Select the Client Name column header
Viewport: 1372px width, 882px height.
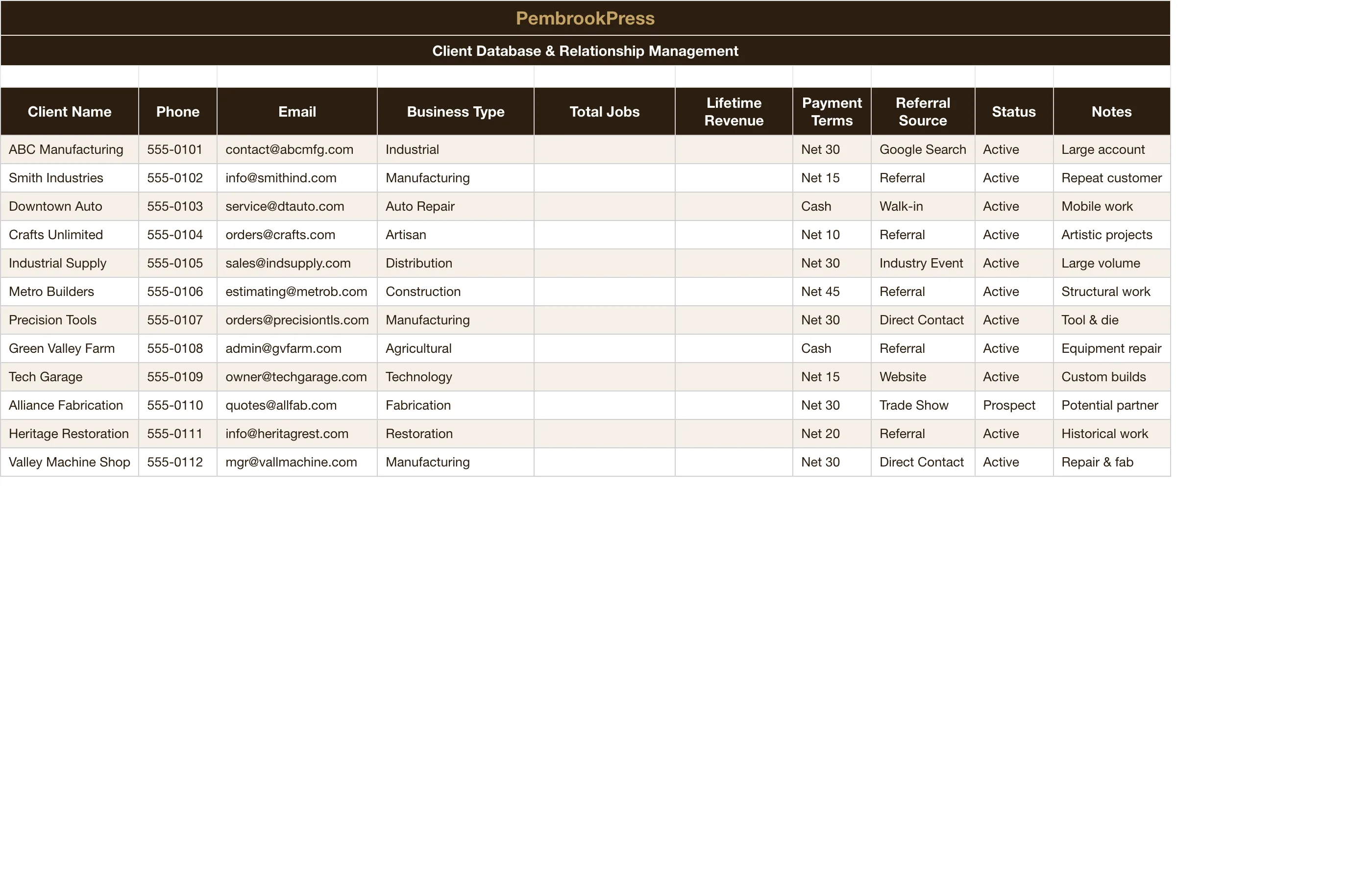click(x=69, y=112)
